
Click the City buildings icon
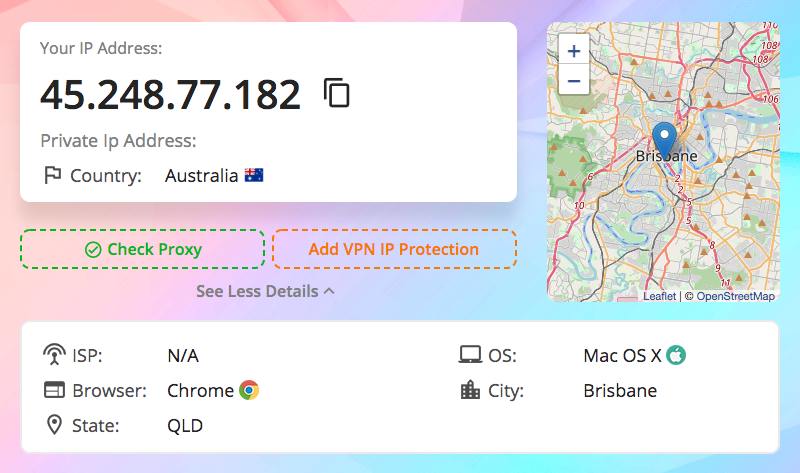tap(470, 390)
